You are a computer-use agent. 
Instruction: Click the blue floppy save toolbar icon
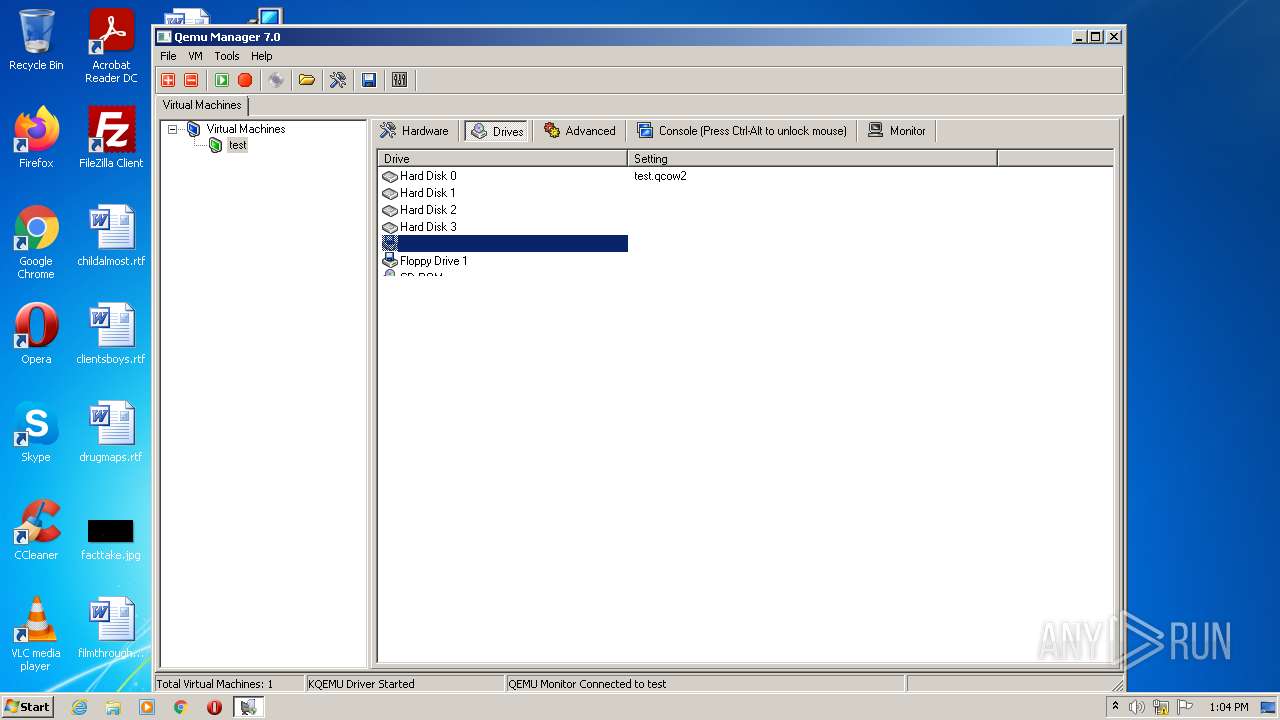pyautogui.click(x=369, y=80)
